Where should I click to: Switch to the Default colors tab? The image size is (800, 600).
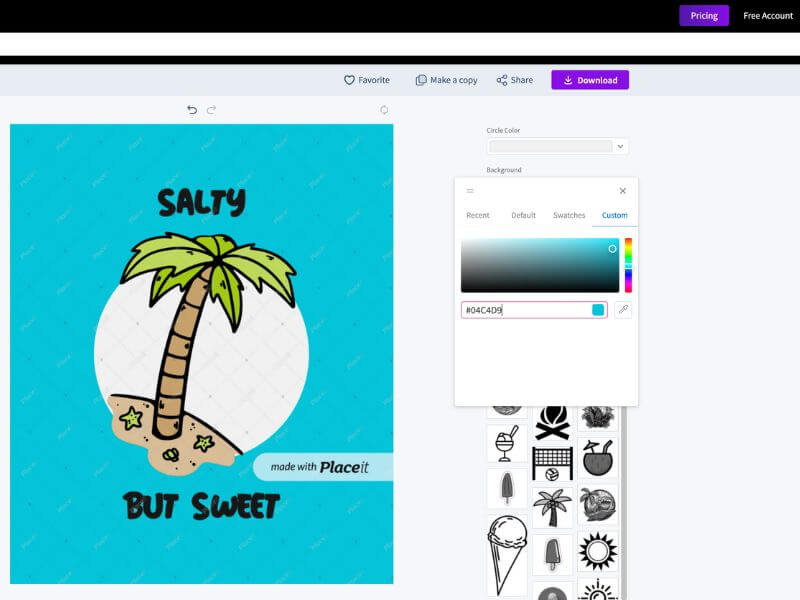523,215
